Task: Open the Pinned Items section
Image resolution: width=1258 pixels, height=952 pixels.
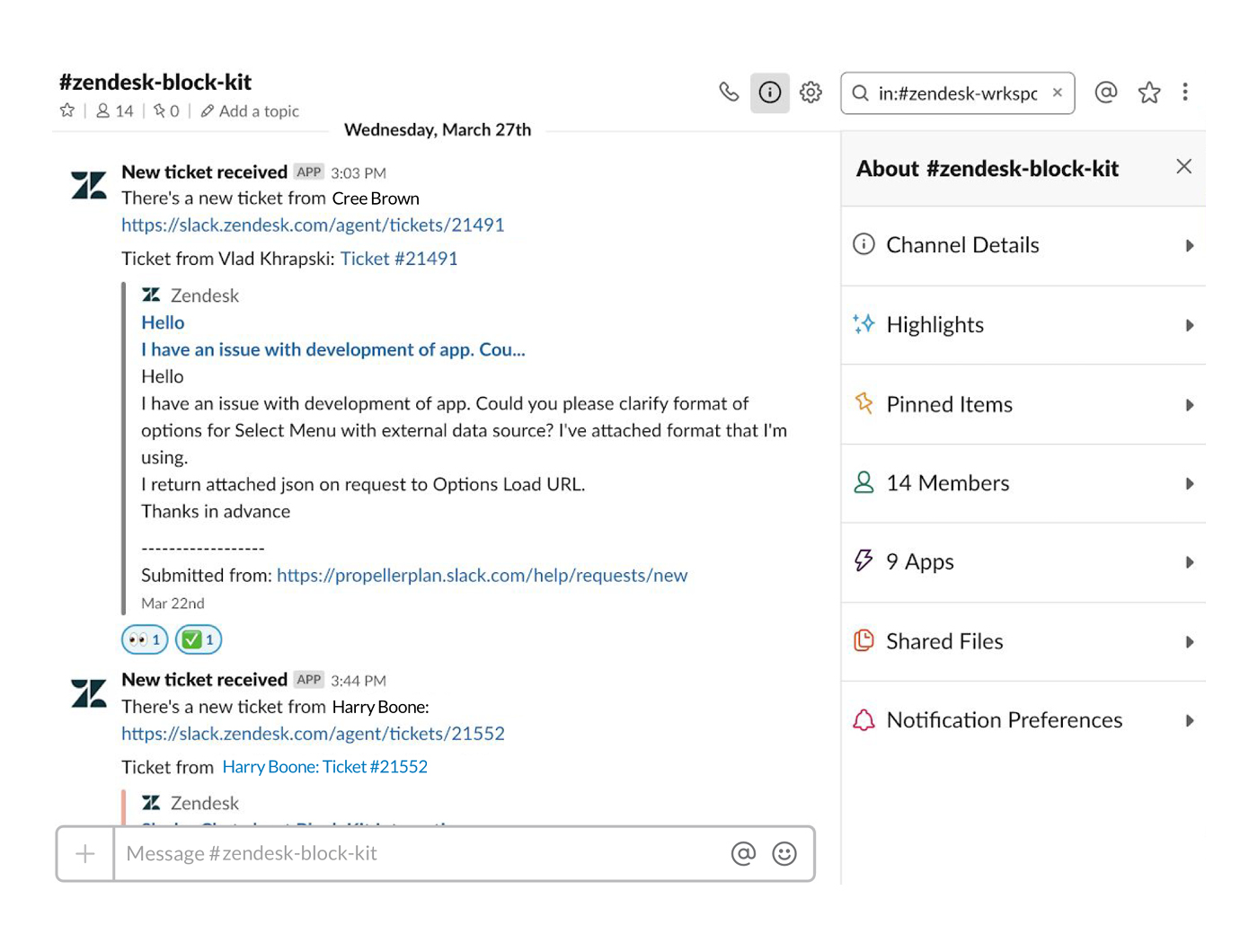Action: click(1023, 405)
